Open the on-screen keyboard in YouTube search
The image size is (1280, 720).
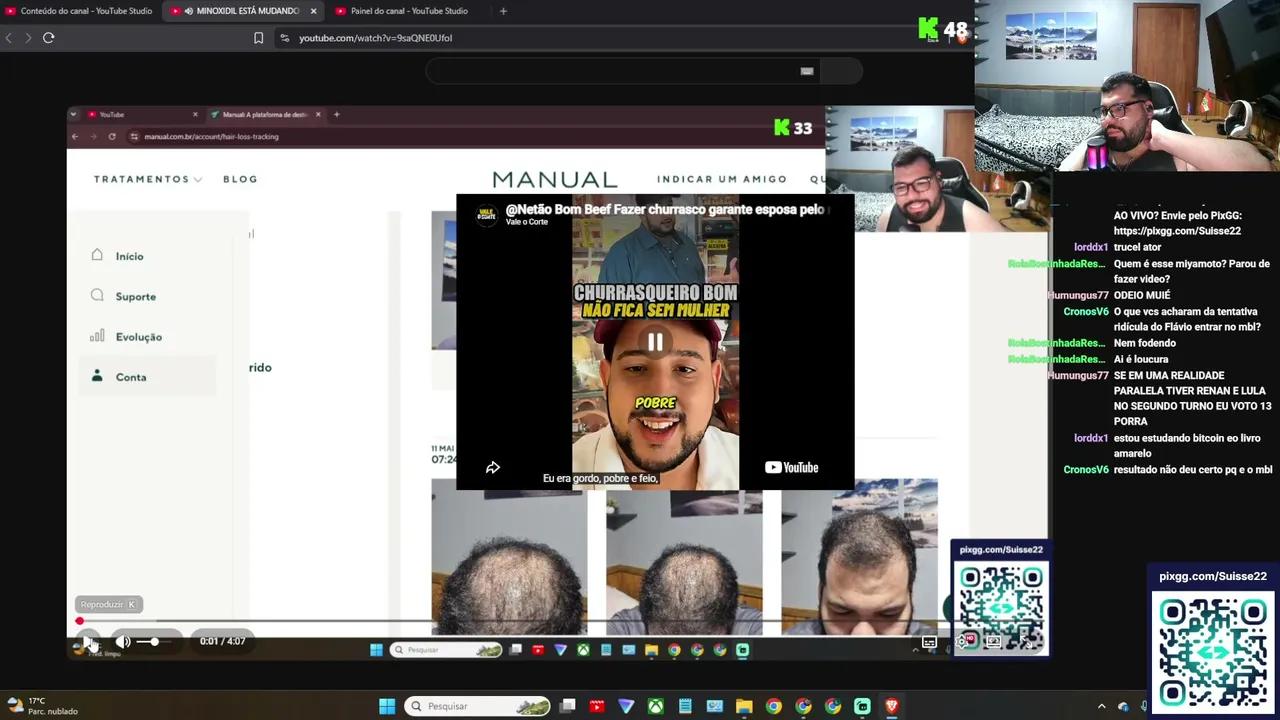807,71
